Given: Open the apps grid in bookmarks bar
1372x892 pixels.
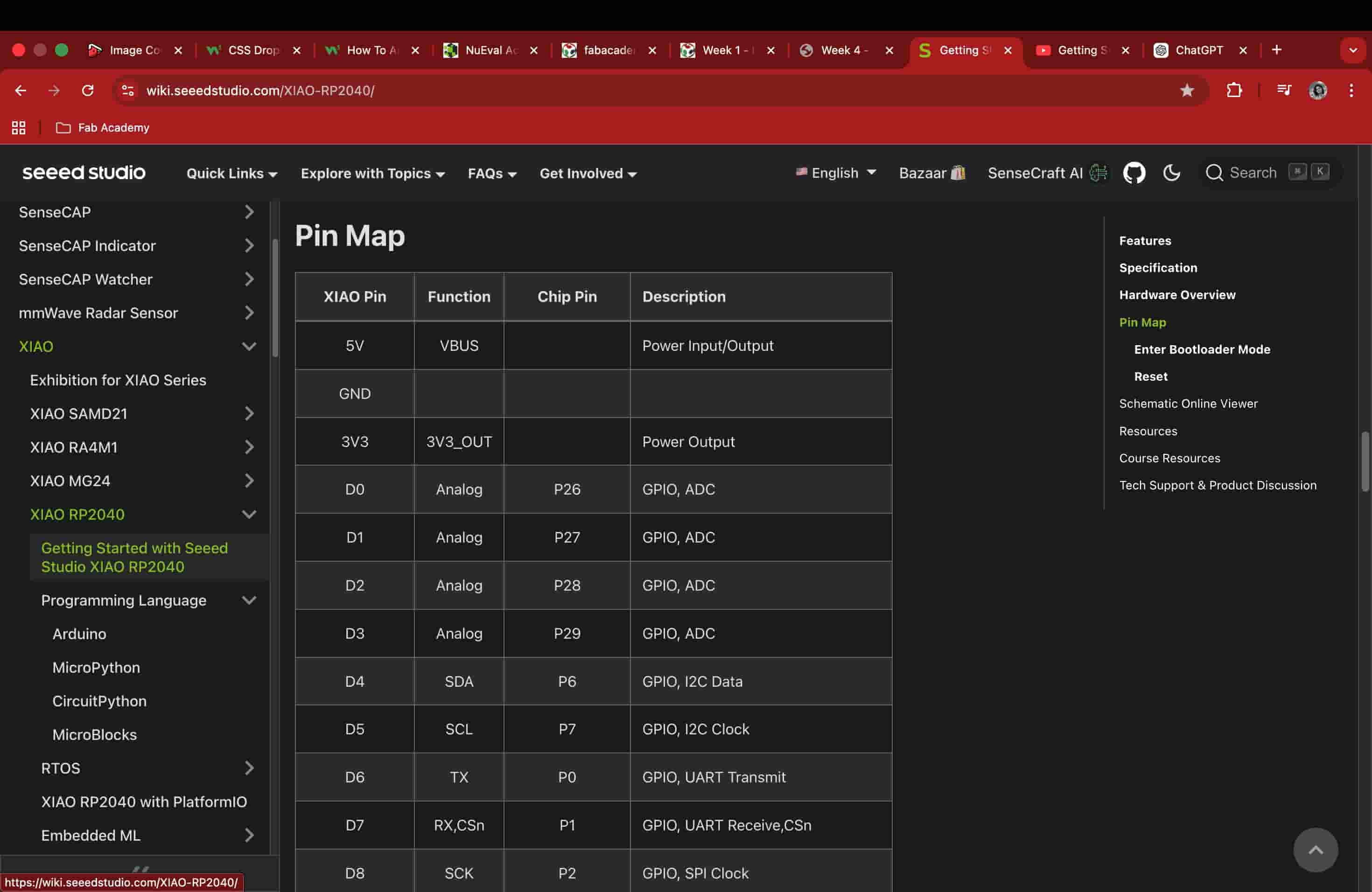Looking at the screenshot, I should coord(19,128).
